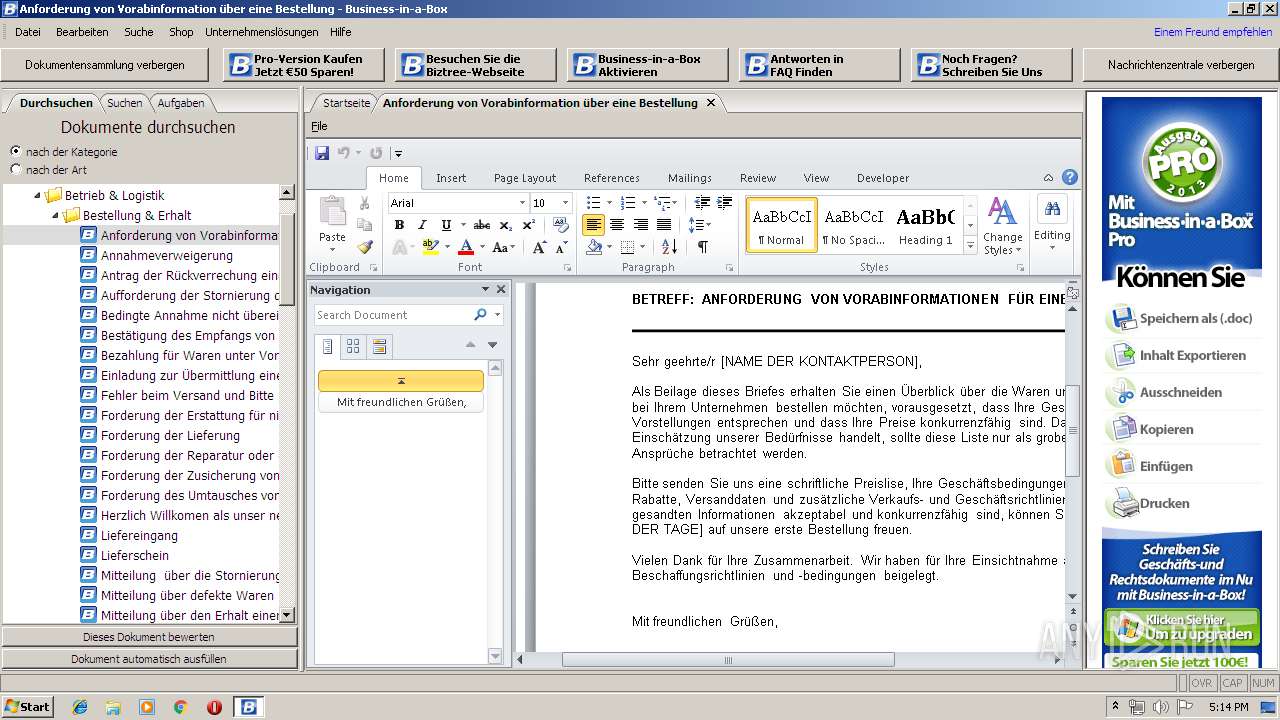1280x720 pixels.
Task: Open the Insert ribbon tab
Action: (x=451, y=178)
